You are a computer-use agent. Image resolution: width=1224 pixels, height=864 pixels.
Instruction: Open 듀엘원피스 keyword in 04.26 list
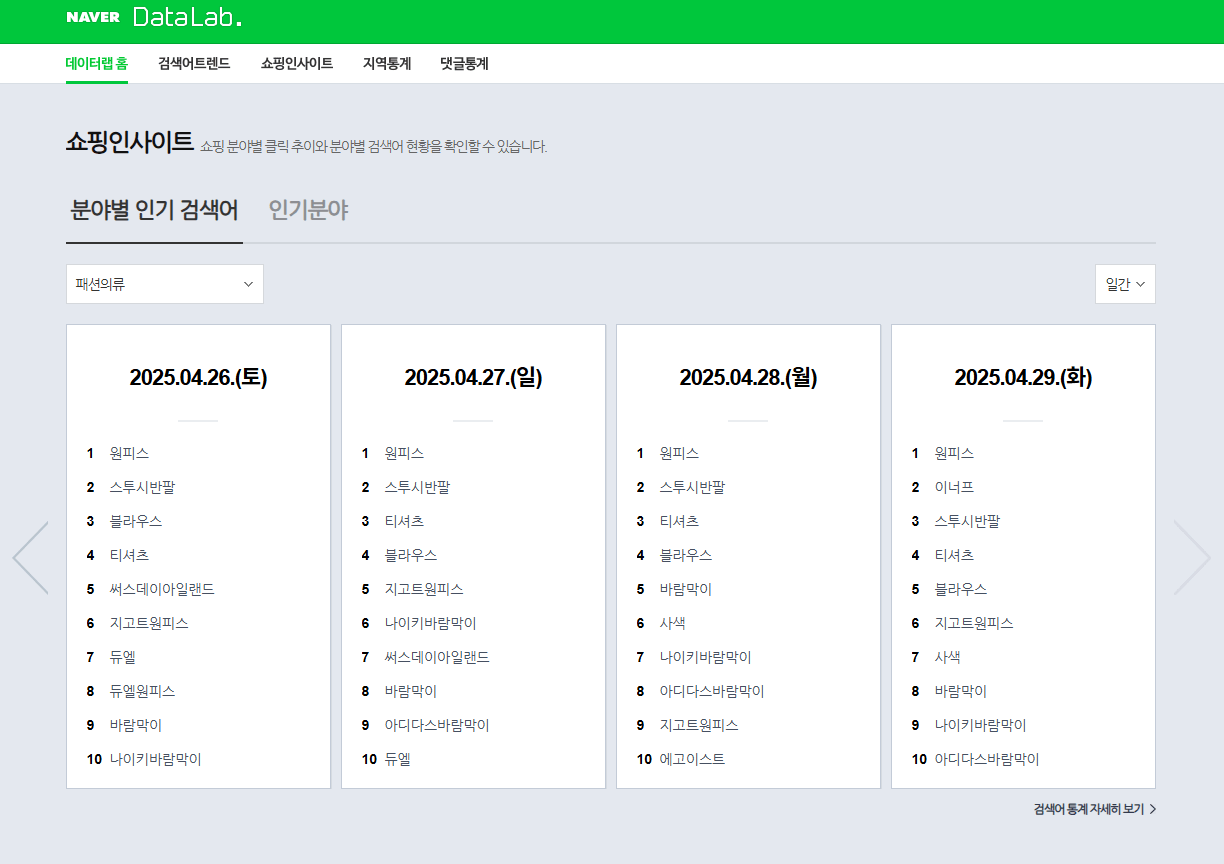(x=142, y=691)
